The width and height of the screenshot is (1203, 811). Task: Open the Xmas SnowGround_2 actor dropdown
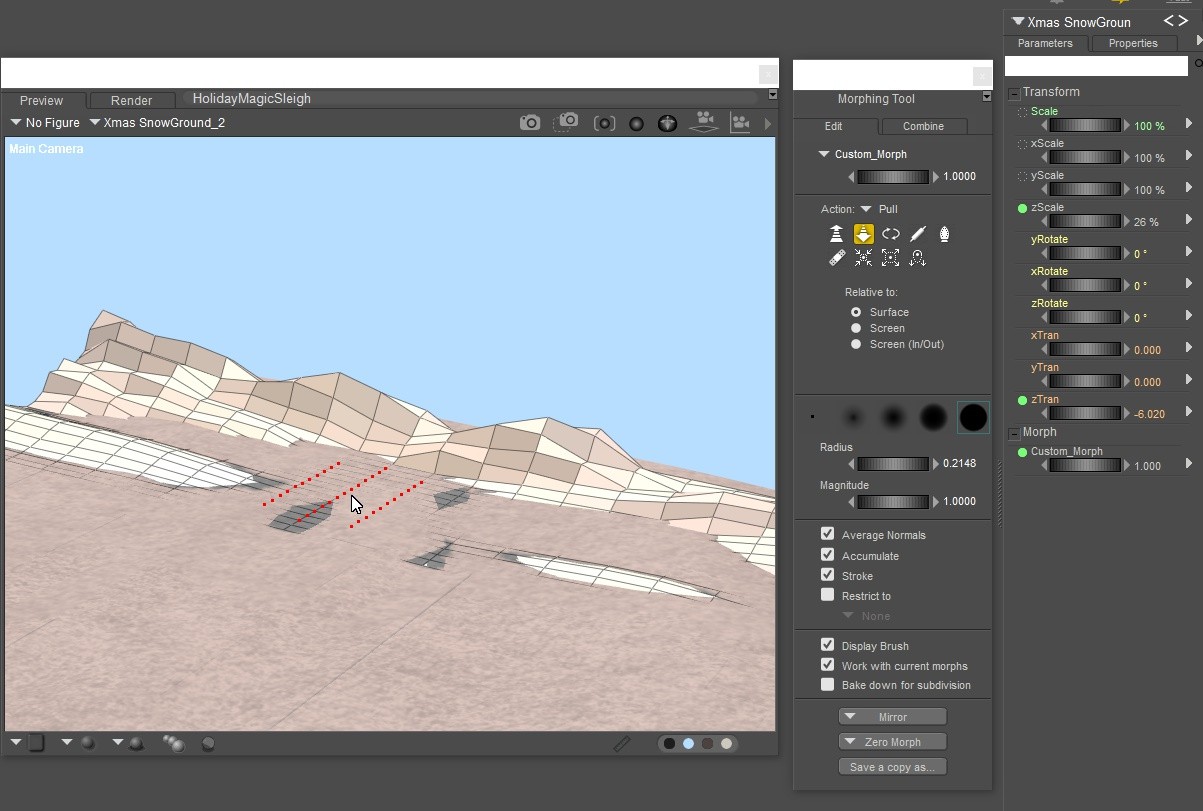tap(157, 123)
